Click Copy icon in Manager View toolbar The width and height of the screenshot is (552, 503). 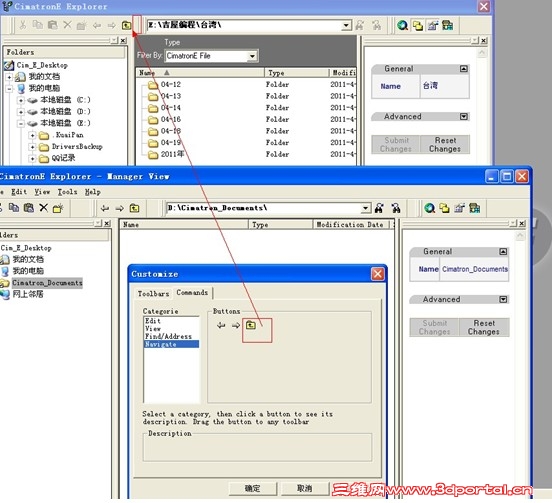(x=14, y=208)
